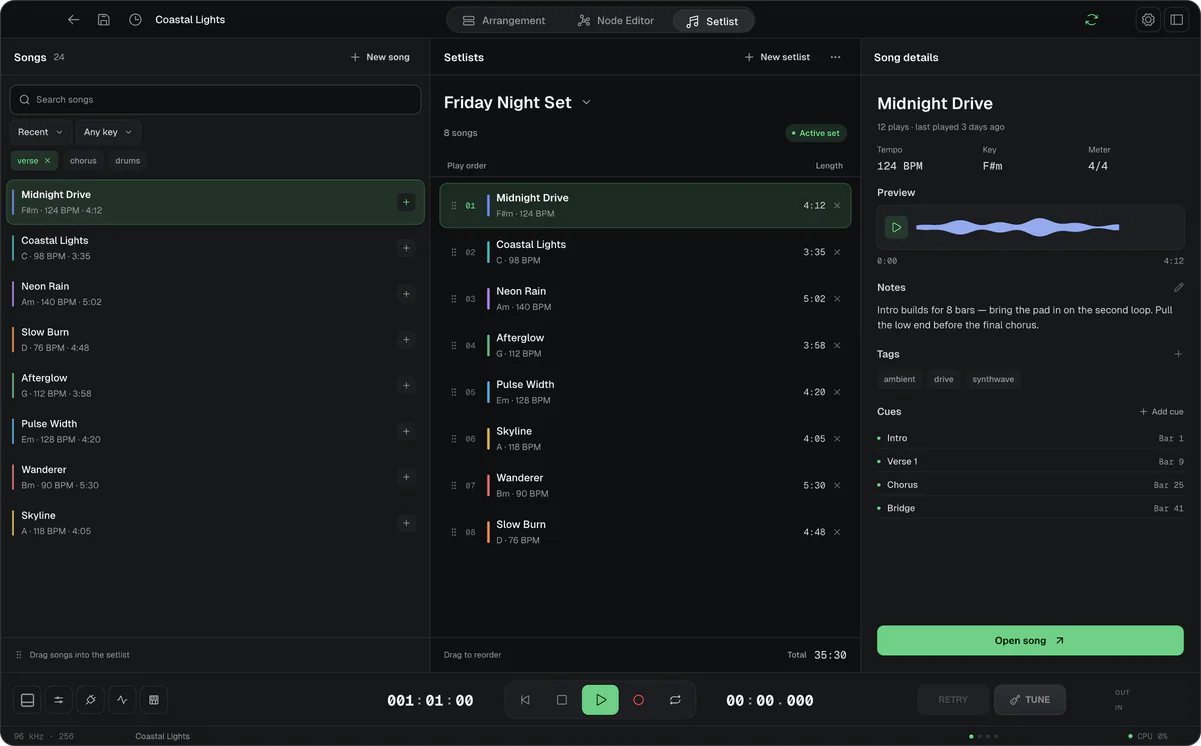Click the green sync icon

[x=1091, y=20]
